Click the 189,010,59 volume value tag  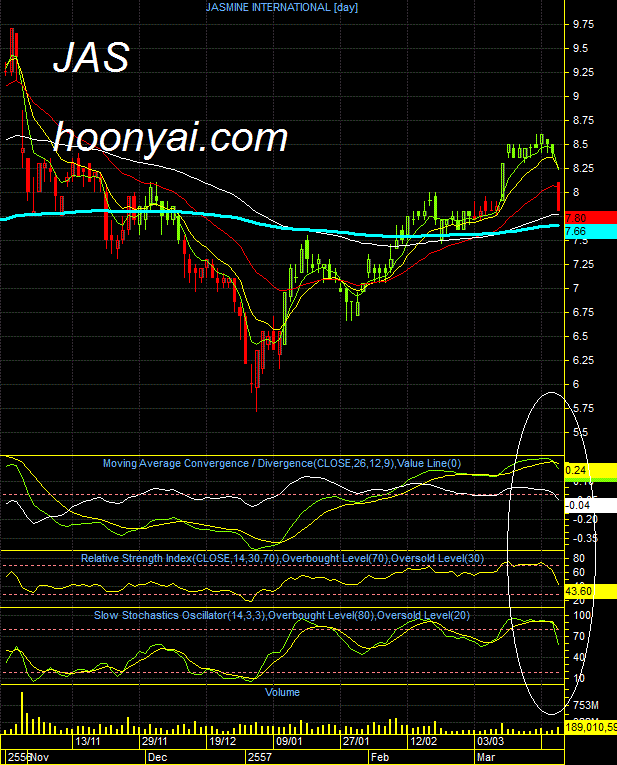point(591,727)
